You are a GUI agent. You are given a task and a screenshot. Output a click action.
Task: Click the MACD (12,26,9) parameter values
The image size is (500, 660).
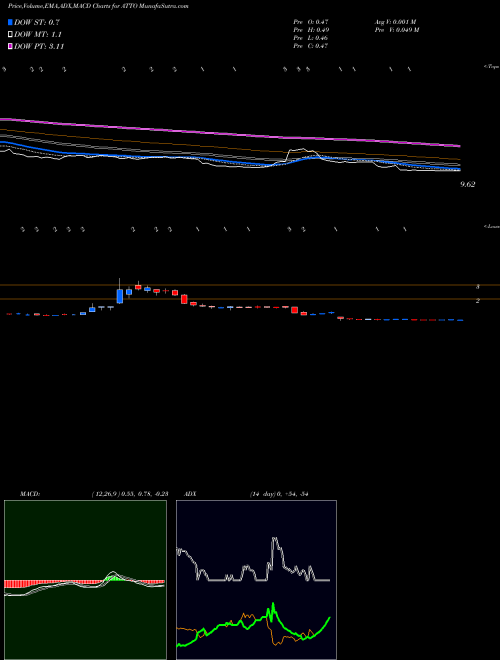(x=130, y=494)
